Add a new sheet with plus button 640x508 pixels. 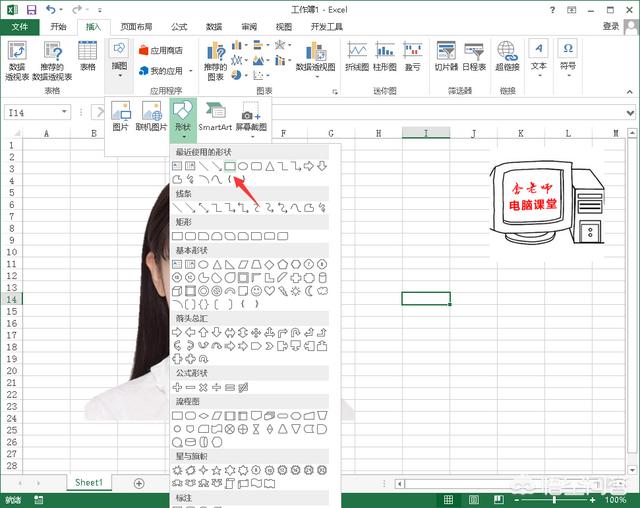[x=139, y=483]
